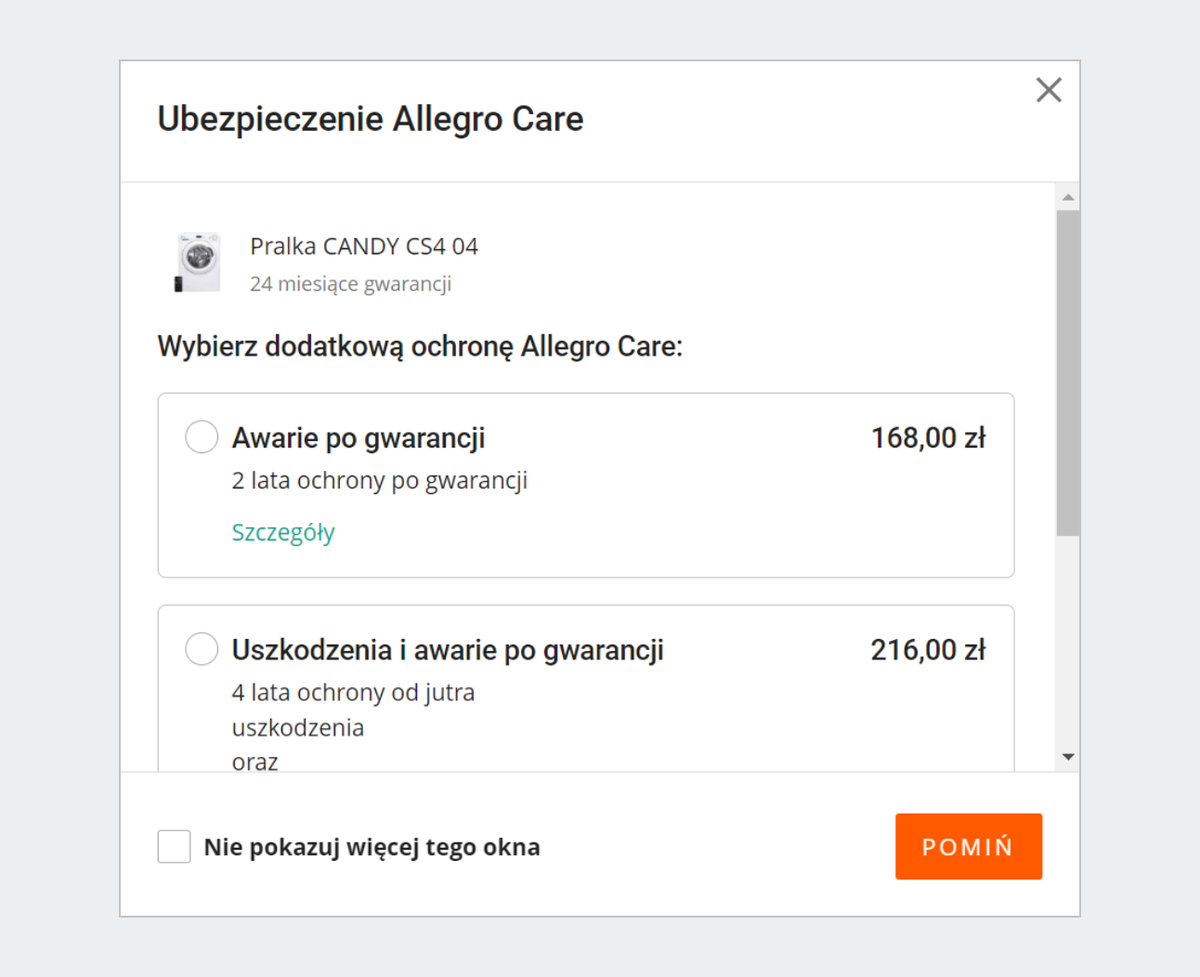This screenshot has width=1200, height=977.
Task: Click the X icon to close the dialog
Action: tap(1048, 90)
